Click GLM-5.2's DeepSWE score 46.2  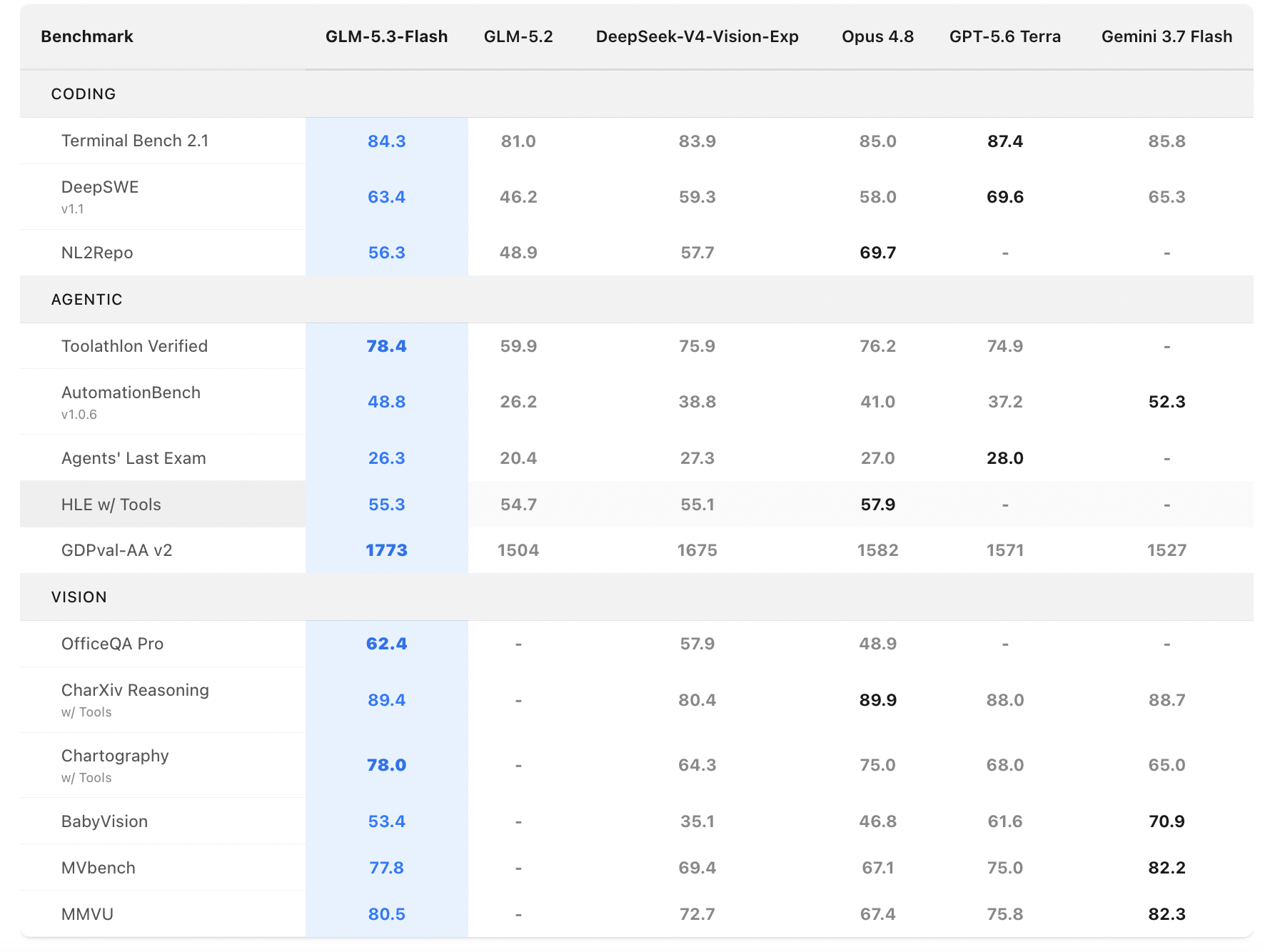(x=518, y=197)
